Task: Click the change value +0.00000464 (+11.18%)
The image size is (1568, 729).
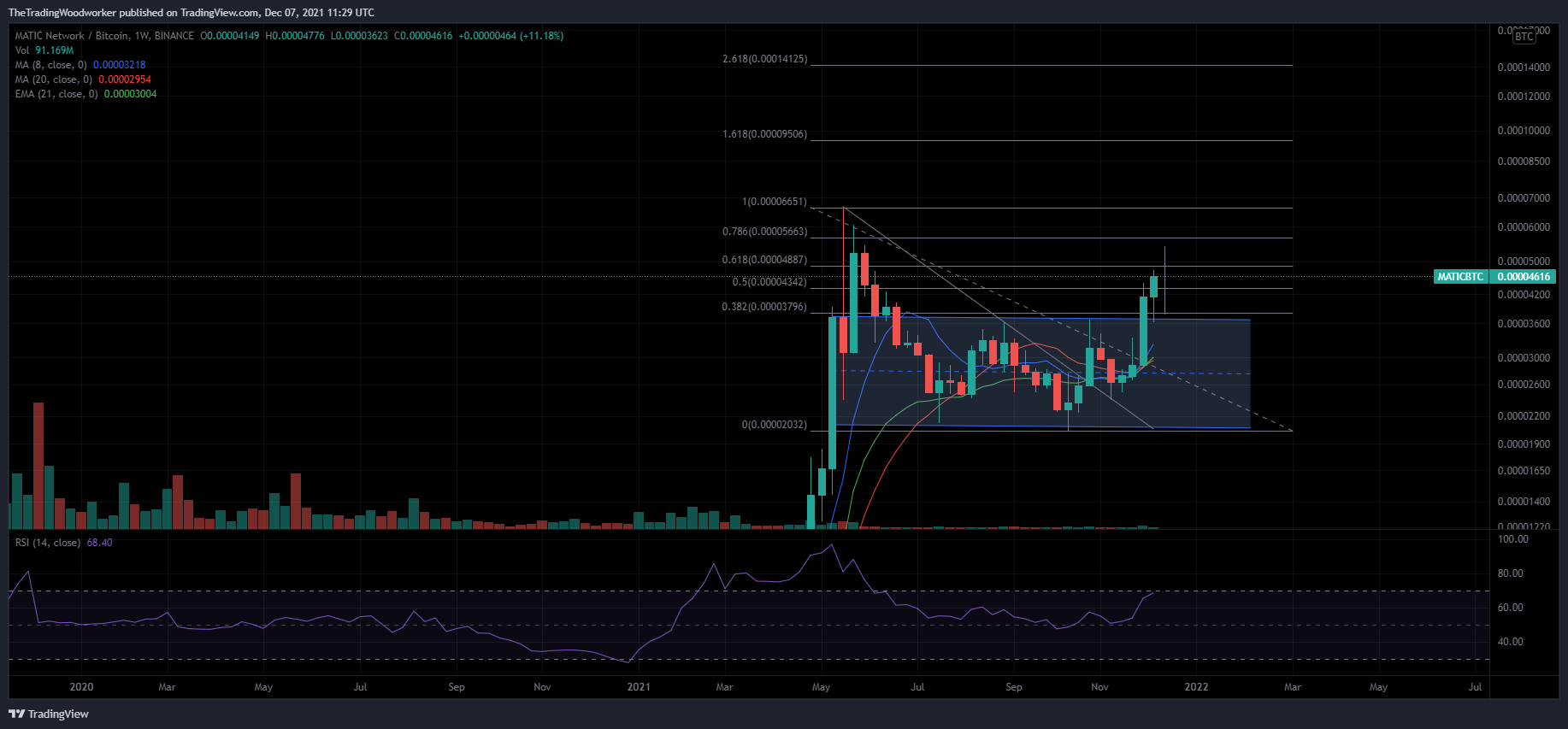Action: click(511, 36)
